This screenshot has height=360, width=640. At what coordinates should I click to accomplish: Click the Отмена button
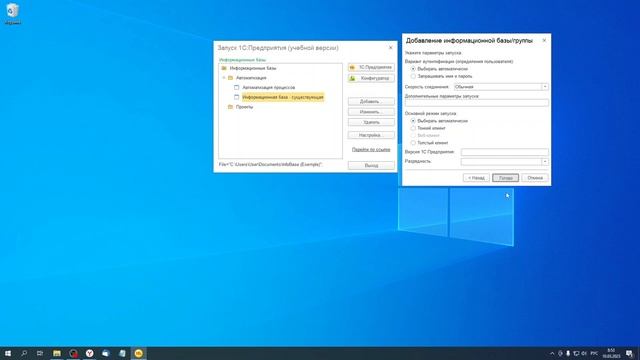pos(535,178)
